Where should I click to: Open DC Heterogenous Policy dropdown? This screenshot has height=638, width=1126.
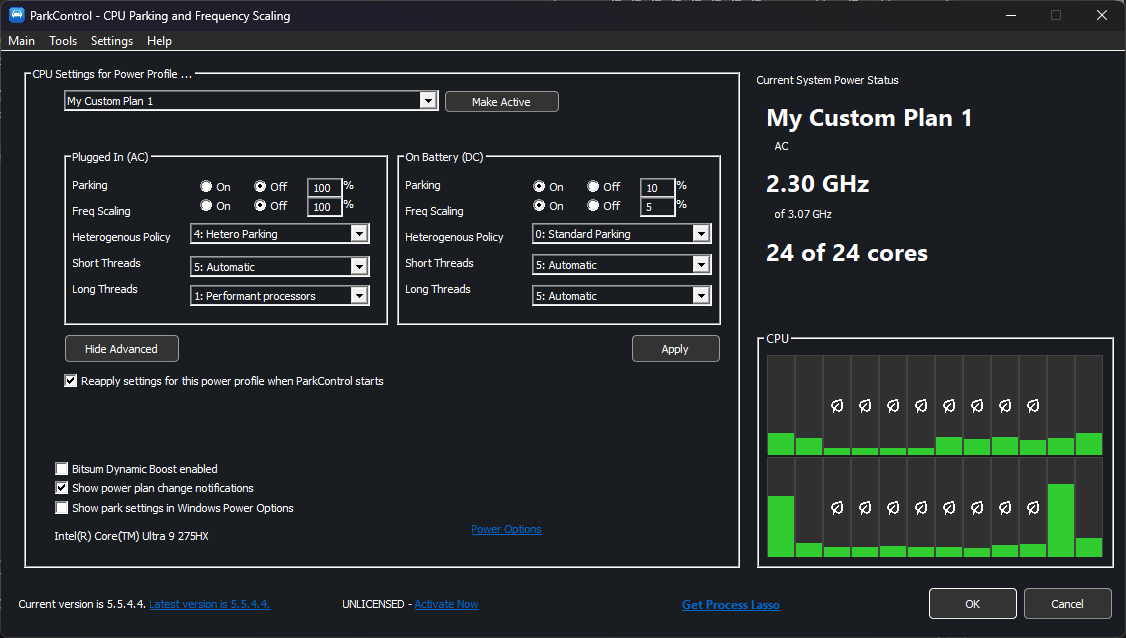(622, 234)
